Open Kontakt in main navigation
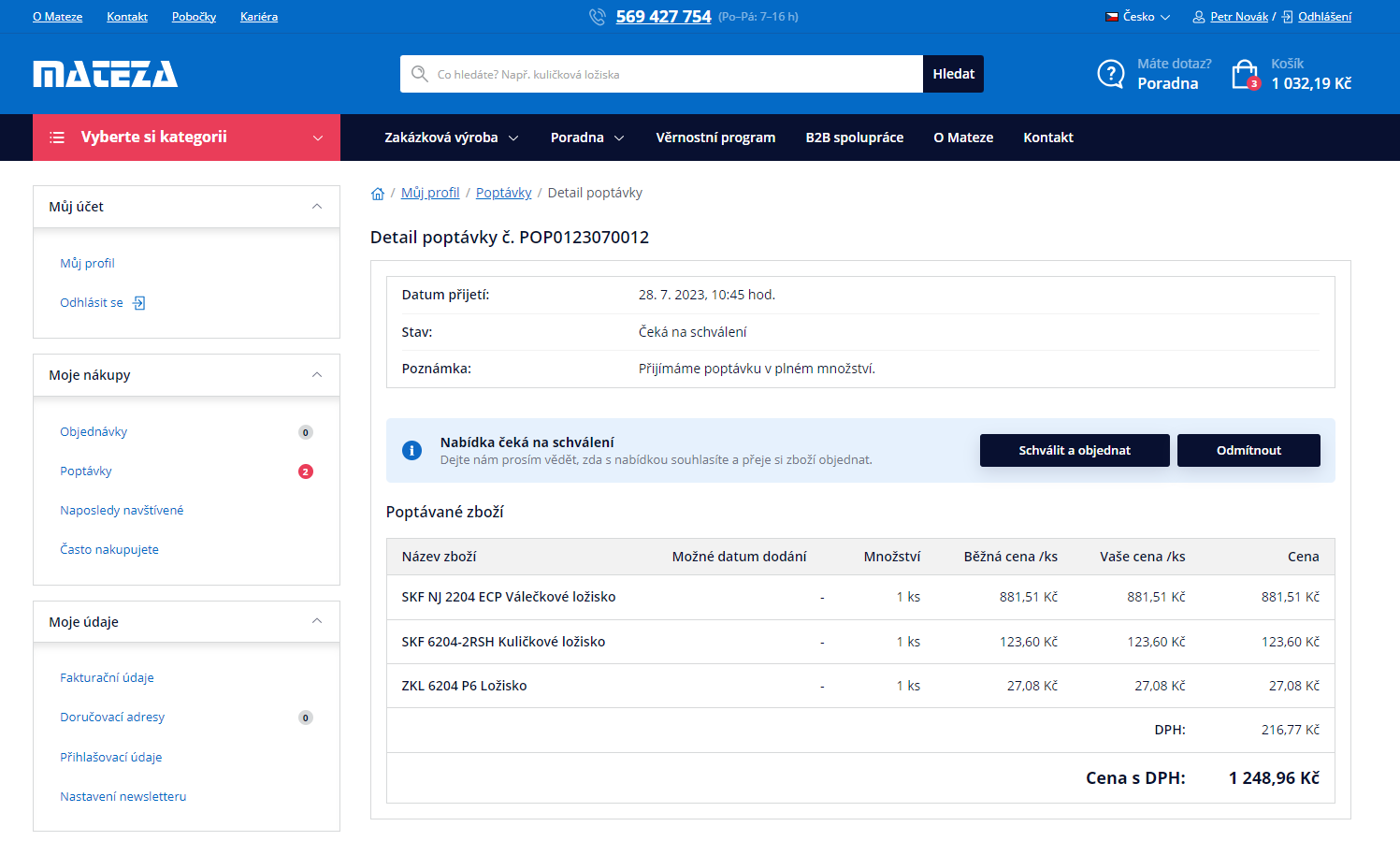Image resolution: width=1400 pixels, height=841 pixels. pyautogui.click(x=1048, y=138)
